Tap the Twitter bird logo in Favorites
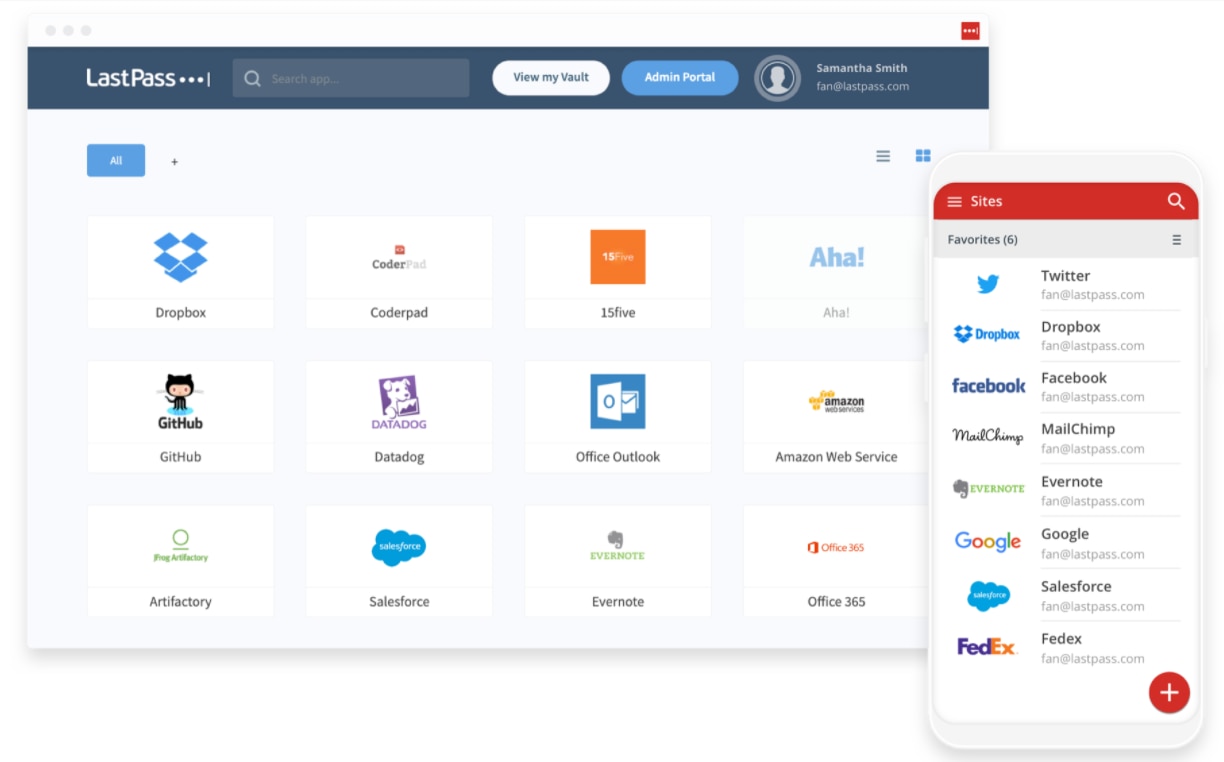The image size is (1224, 762). click(988, 284)
